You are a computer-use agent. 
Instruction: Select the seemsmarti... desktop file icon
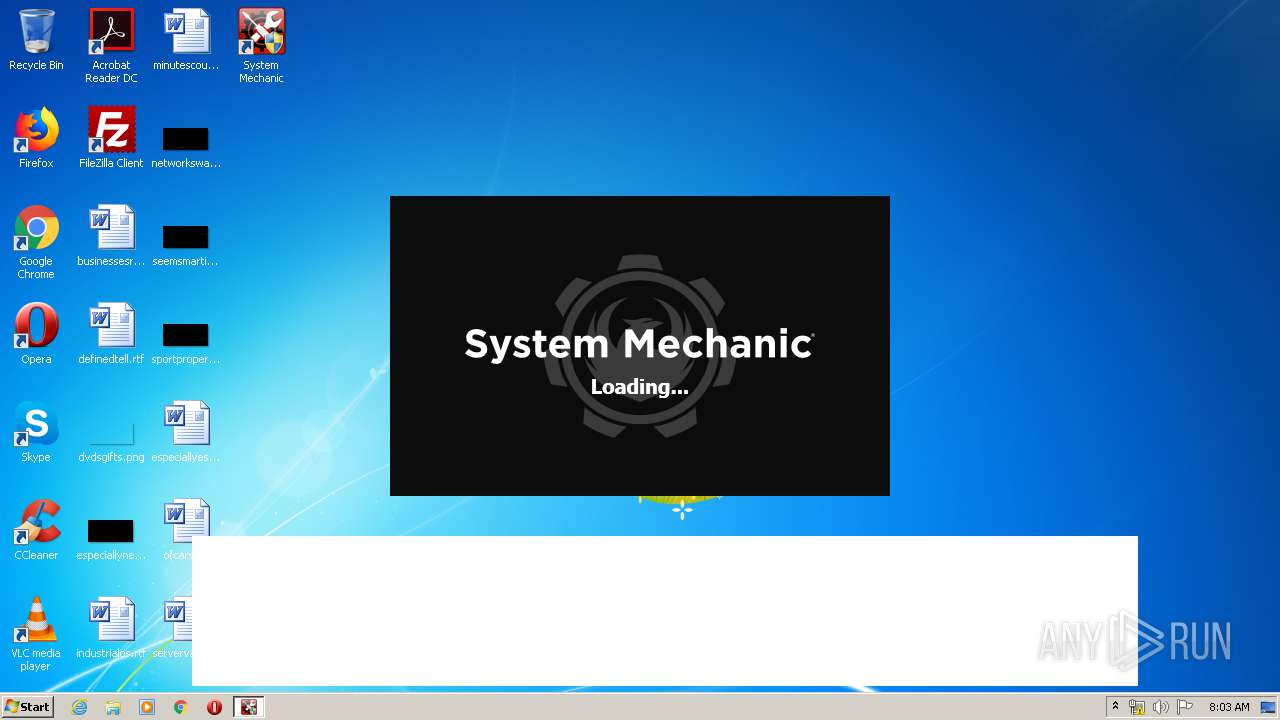(186, 244)
